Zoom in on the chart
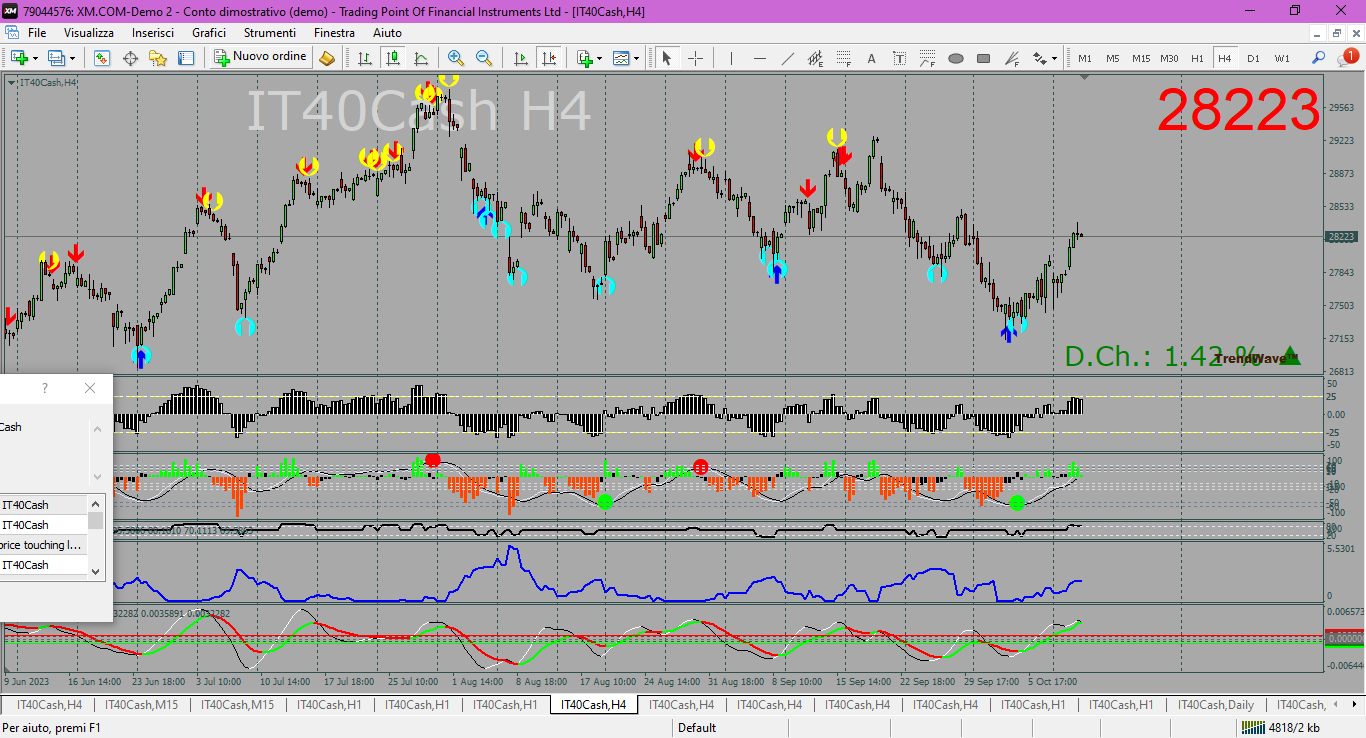 [x=456, y=58]
